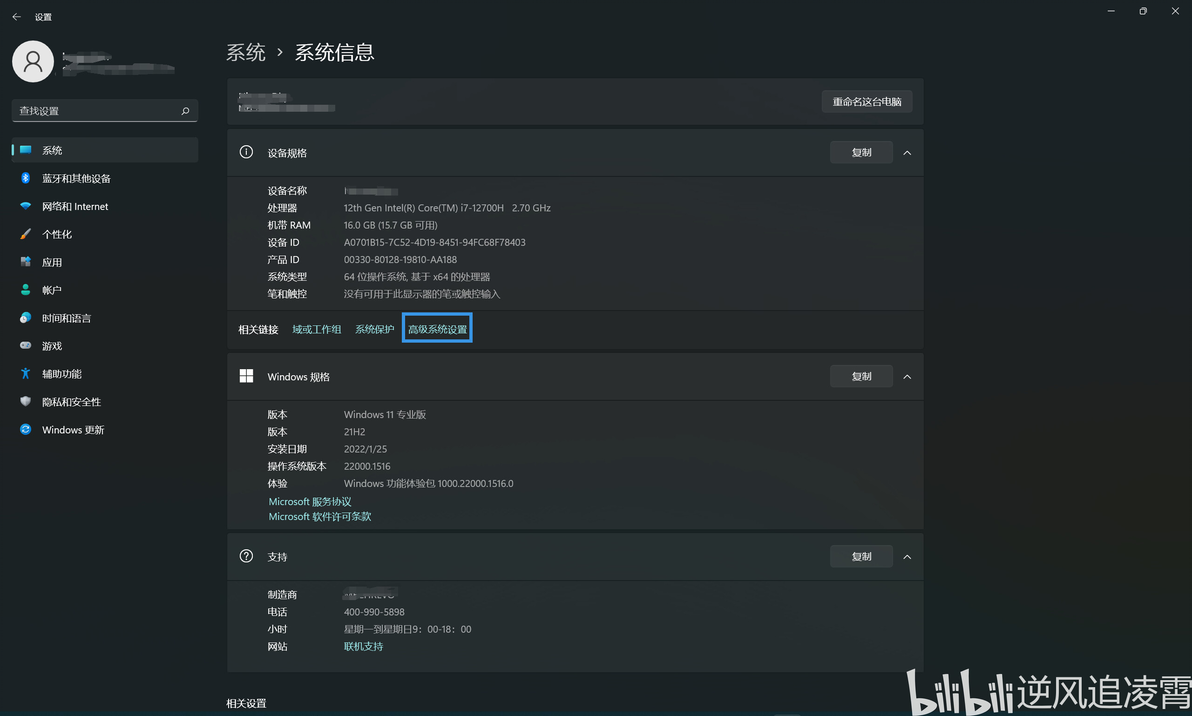Image resolution: width=1192 pixels, height=716 pixels.
Task: Select the 设备 ID value A0701B15-7C52
Action: (434, 242)
